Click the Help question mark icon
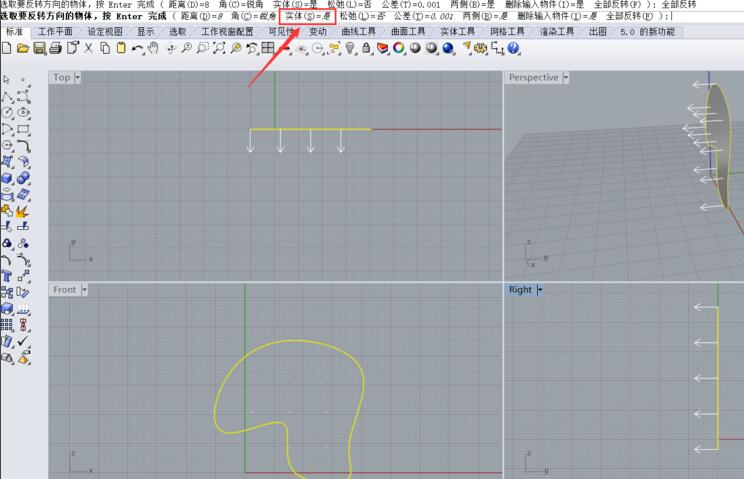The image size is (744, 479). tap(513, 48)
